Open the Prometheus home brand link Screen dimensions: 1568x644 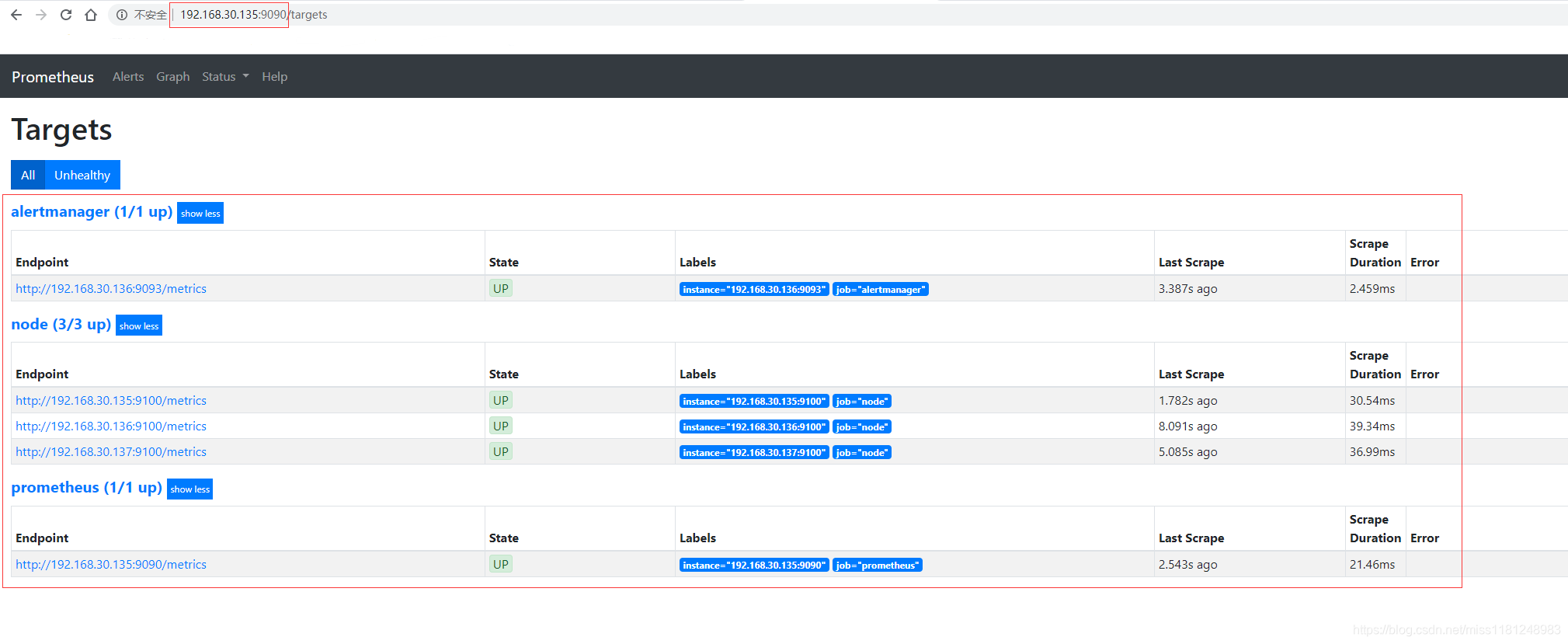[x=53, y=77]
